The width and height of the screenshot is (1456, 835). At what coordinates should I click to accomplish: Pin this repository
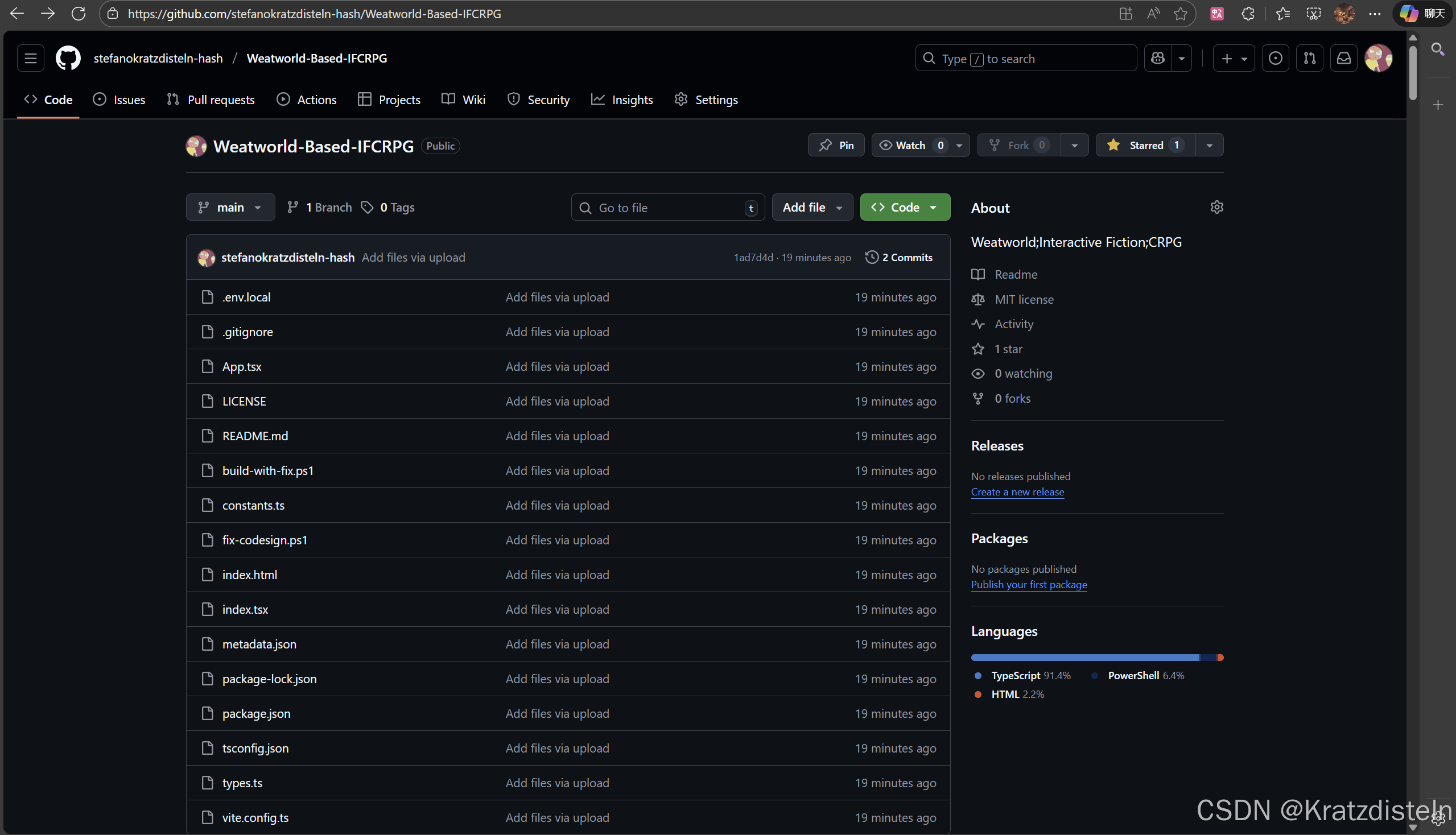[836, 145]
